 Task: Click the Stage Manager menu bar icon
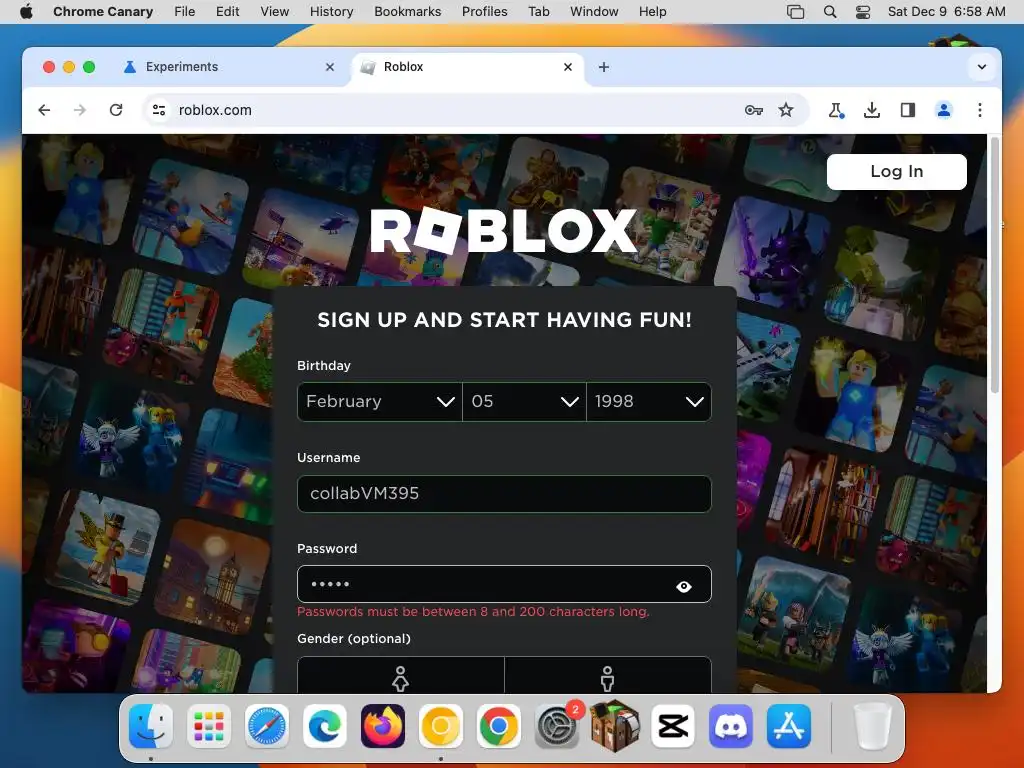[x=795, y=11]
